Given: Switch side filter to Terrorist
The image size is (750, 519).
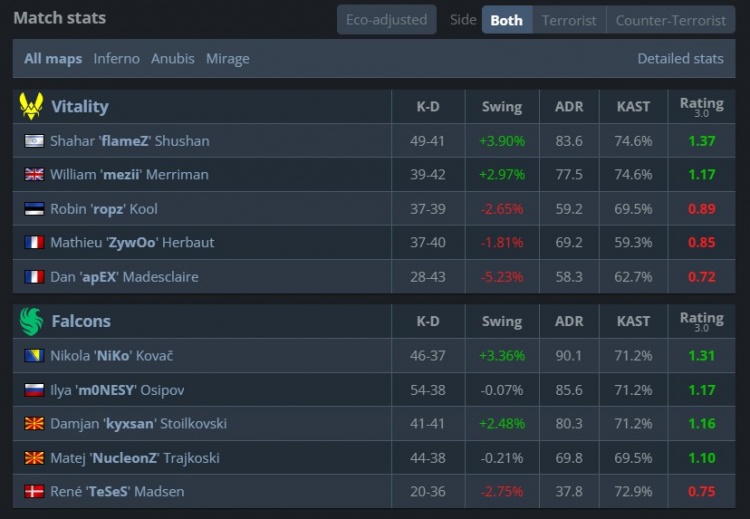Looking at the screenshot, I should click(569, 20).
